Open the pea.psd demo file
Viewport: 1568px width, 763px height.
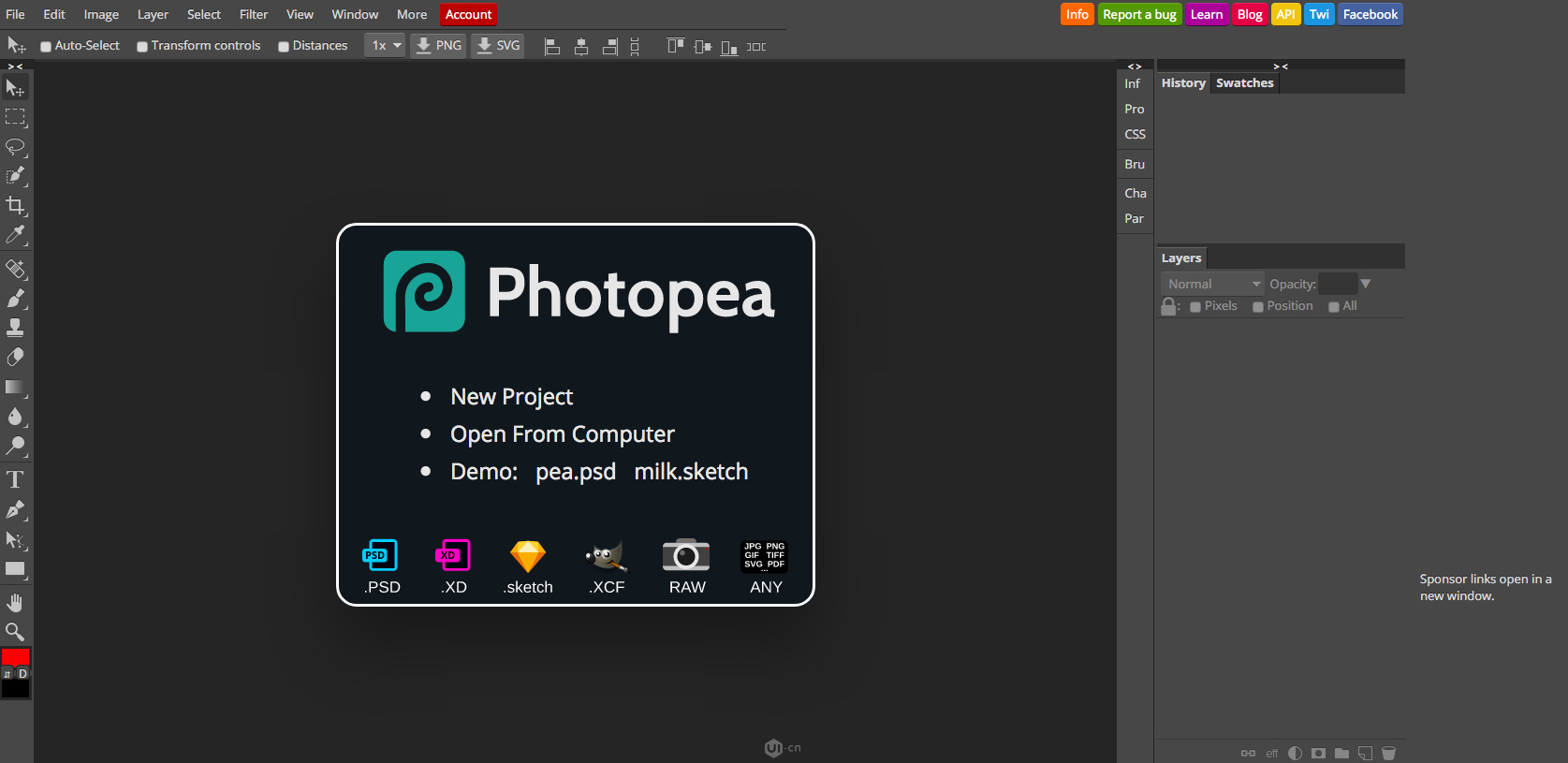click(x=576, y=472)
